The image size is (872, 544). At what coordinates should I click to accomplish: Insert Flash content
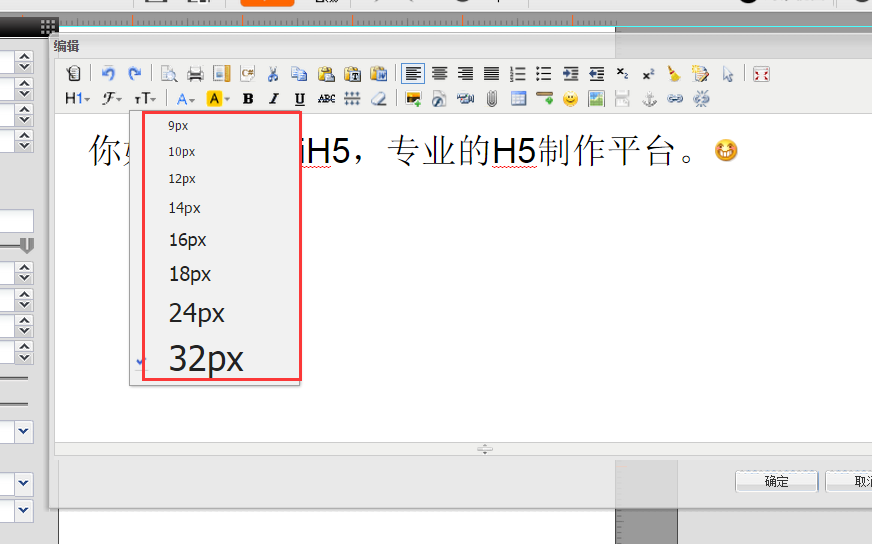click(x=439, y=98)
